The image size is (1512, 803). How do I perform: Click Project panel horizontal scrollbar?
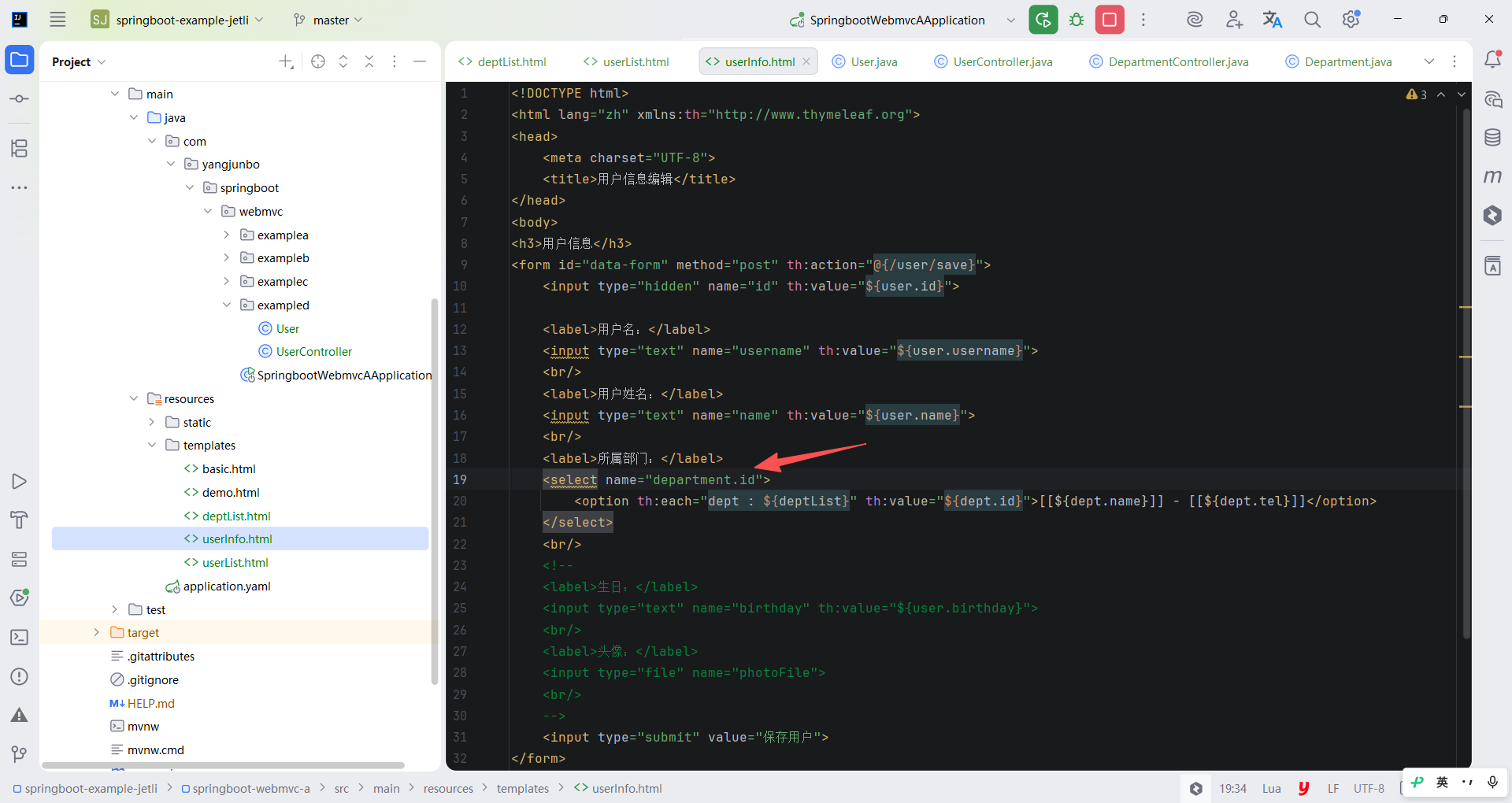click(x=223, y=765)
